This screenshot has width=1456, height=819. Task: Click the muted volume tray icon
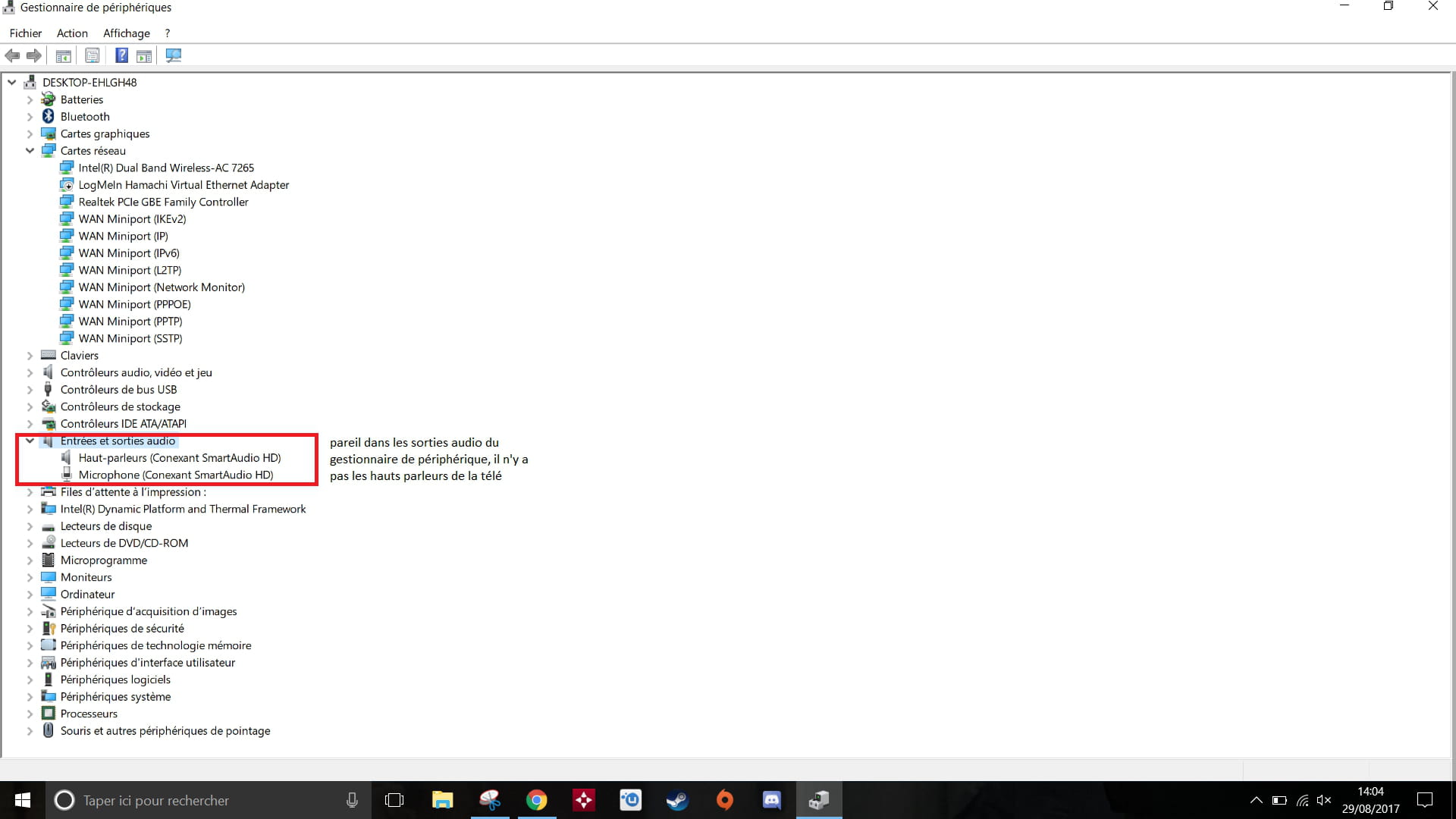(x=1324, y=800)
